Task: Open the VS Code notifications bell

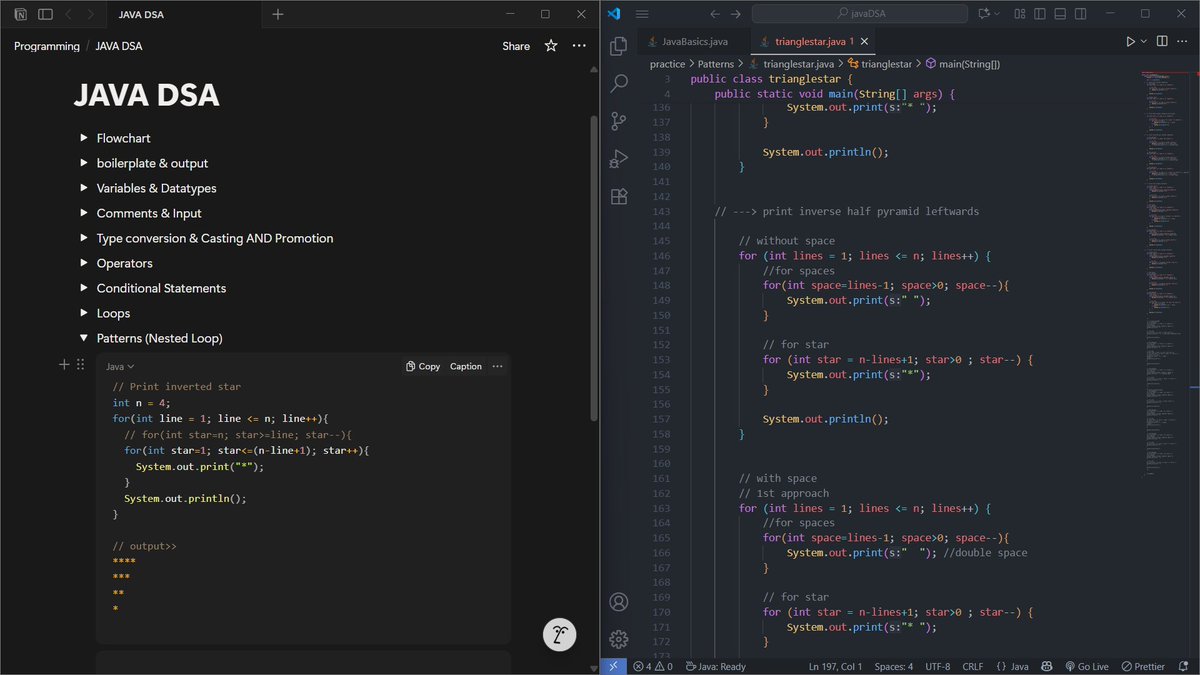Action: click(1184, 666)
